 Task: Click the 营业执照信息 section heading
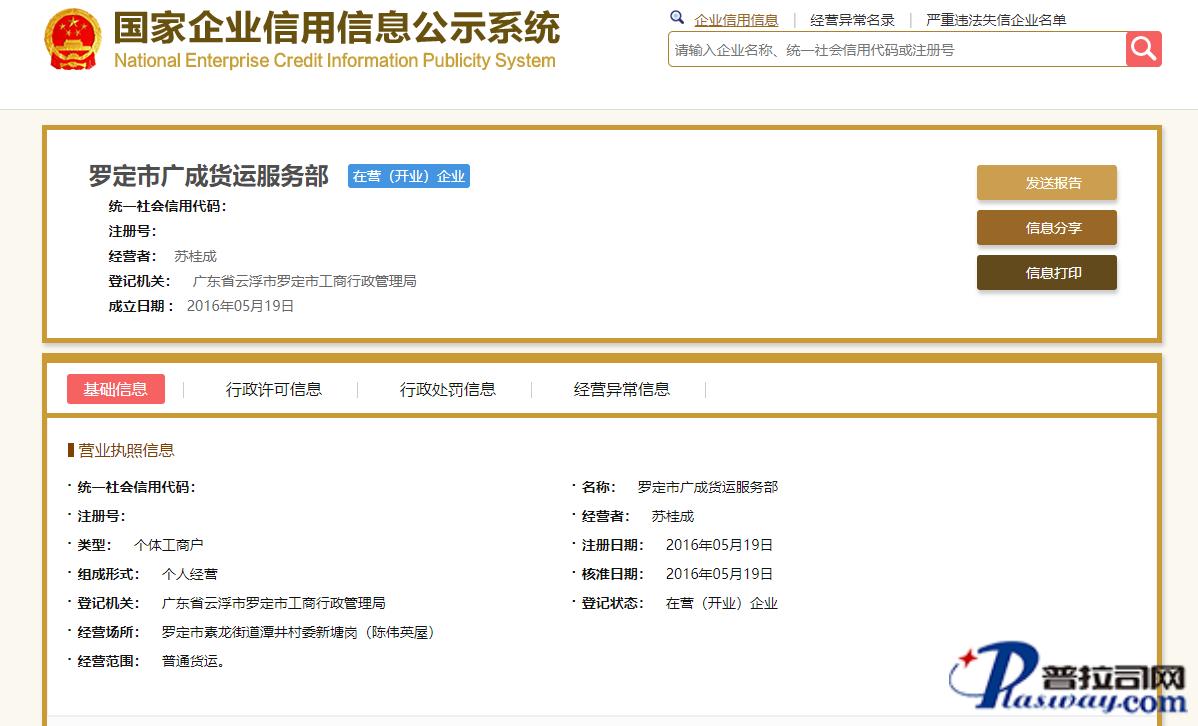[x=126, y=450]
